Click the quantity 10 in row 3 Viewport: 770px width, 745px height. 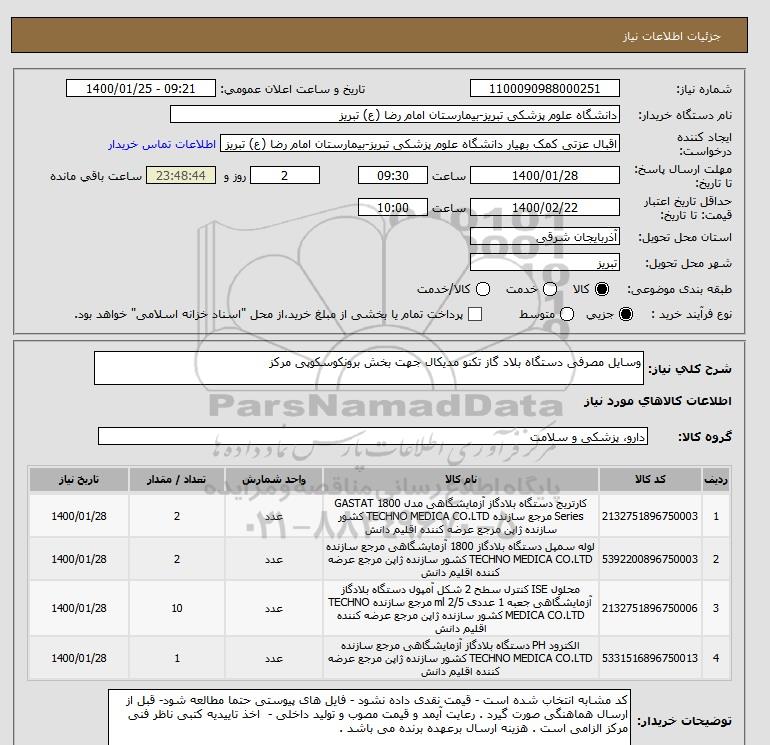click(x=177, y=608)
